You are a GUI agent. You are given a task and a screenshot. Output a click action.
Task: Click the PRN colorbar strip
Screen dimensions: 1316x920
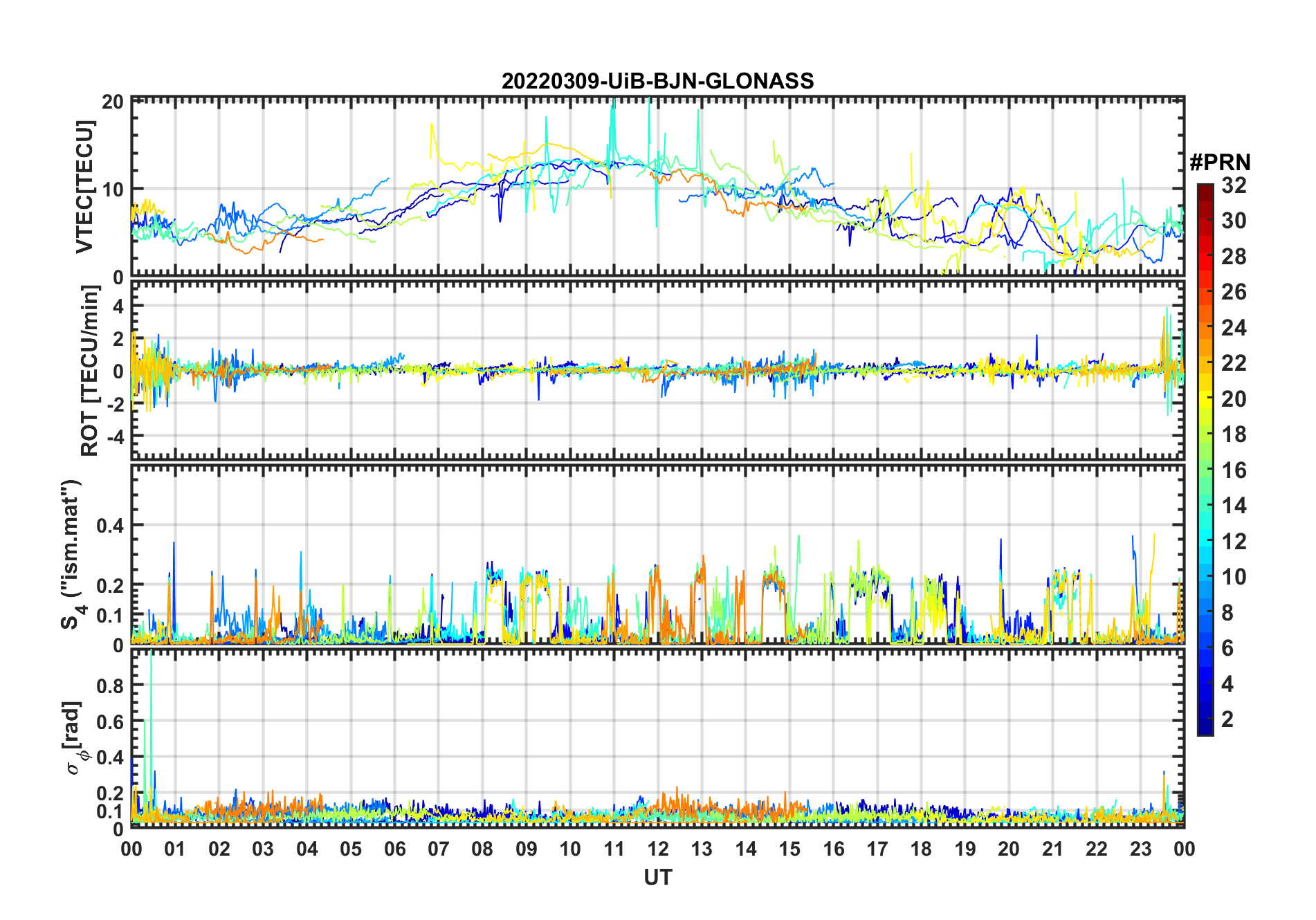pyautogui.click(x=1205, y=459)
